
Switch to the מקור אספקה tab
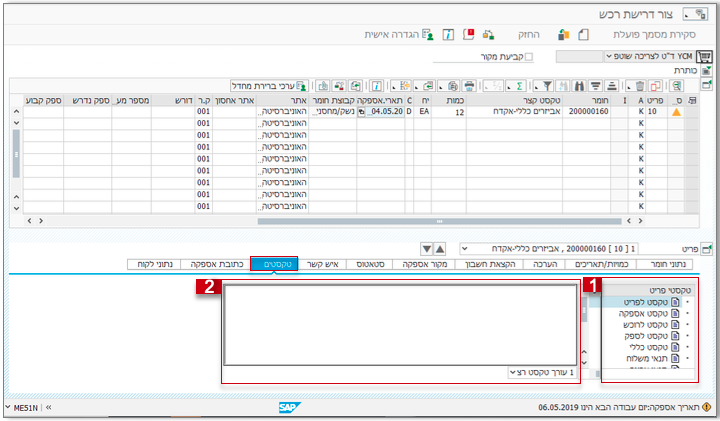[425, 264]
